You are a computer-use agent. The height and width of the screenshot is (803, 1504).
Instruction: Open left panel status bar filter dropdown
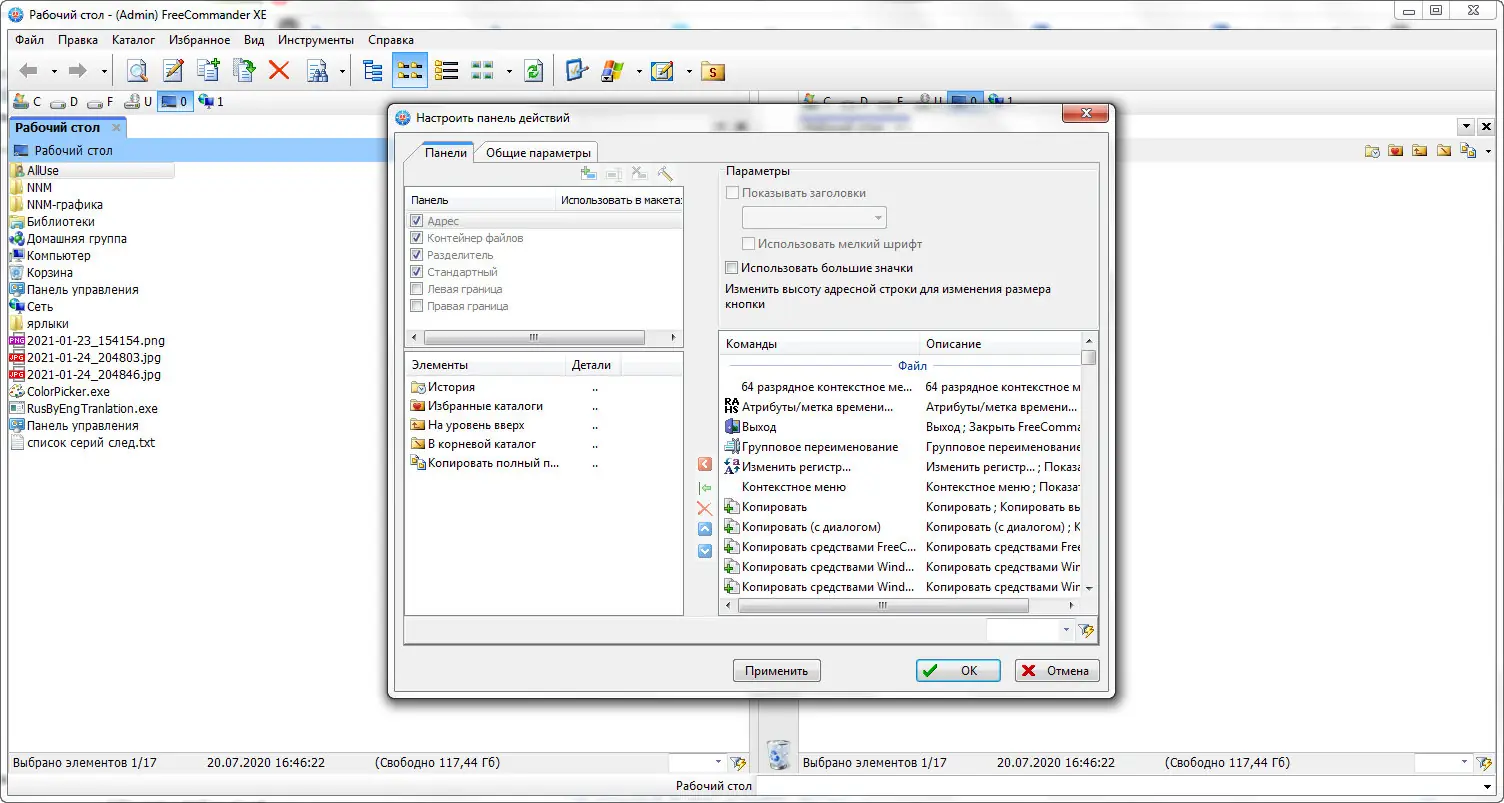point(718,763)
